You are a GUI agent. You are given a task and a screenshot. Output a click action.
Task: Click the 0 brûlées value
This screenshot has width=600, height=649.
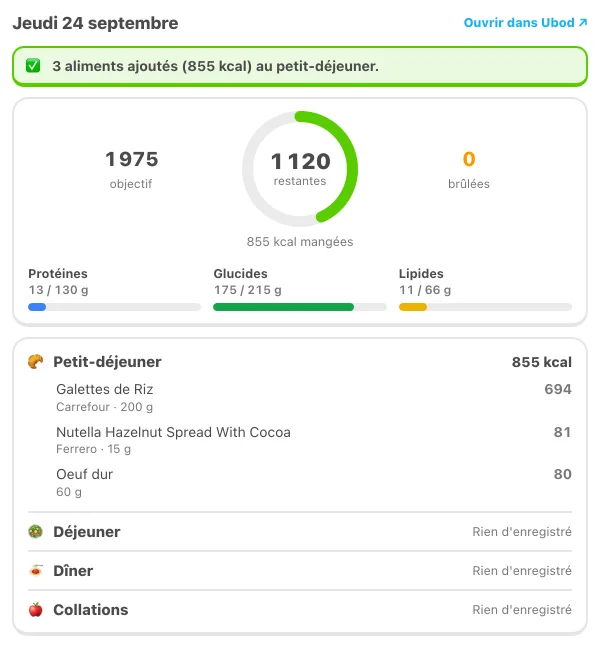click(469, 159)
